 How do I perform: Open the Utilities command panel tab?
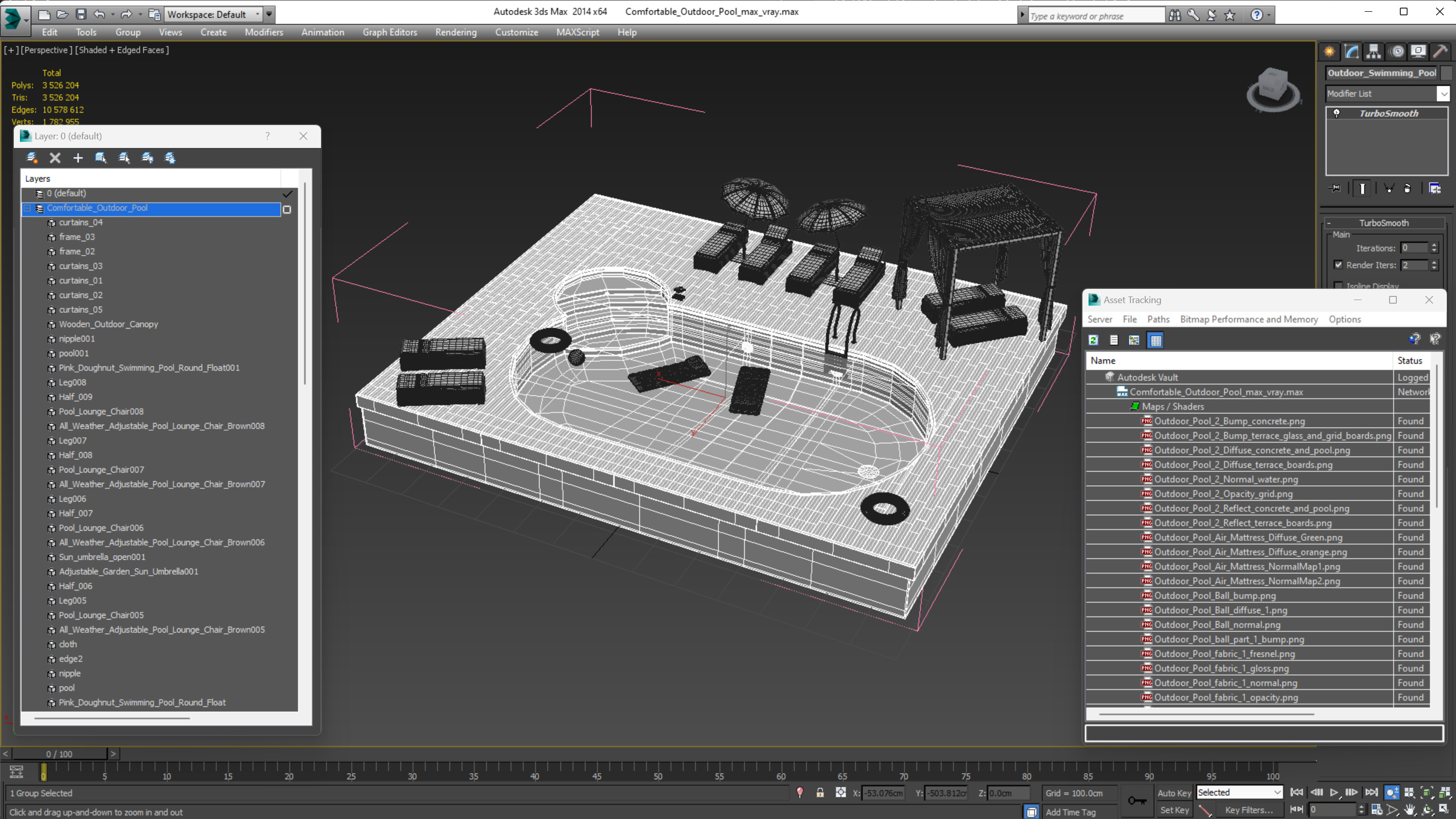tap(1441, 52)
